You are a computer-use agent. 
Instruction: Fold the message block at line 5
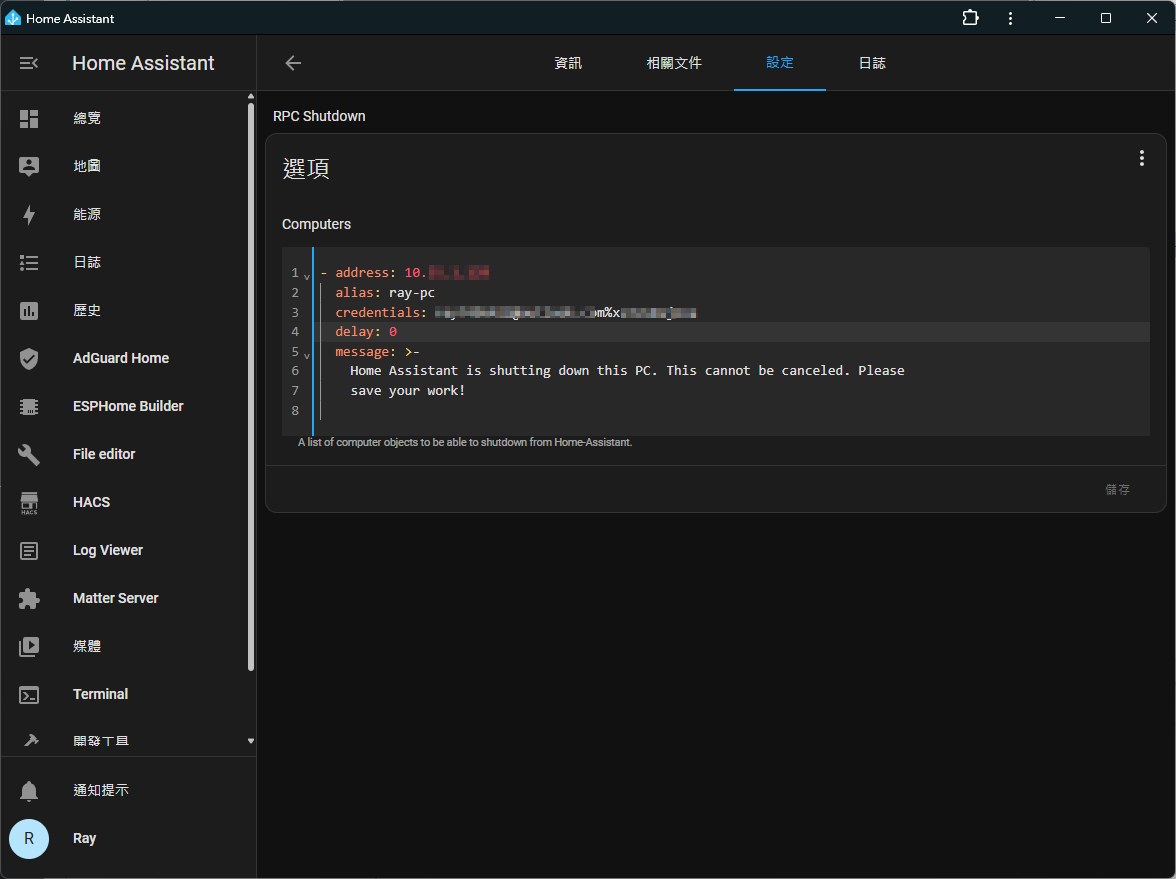(307, 354)
